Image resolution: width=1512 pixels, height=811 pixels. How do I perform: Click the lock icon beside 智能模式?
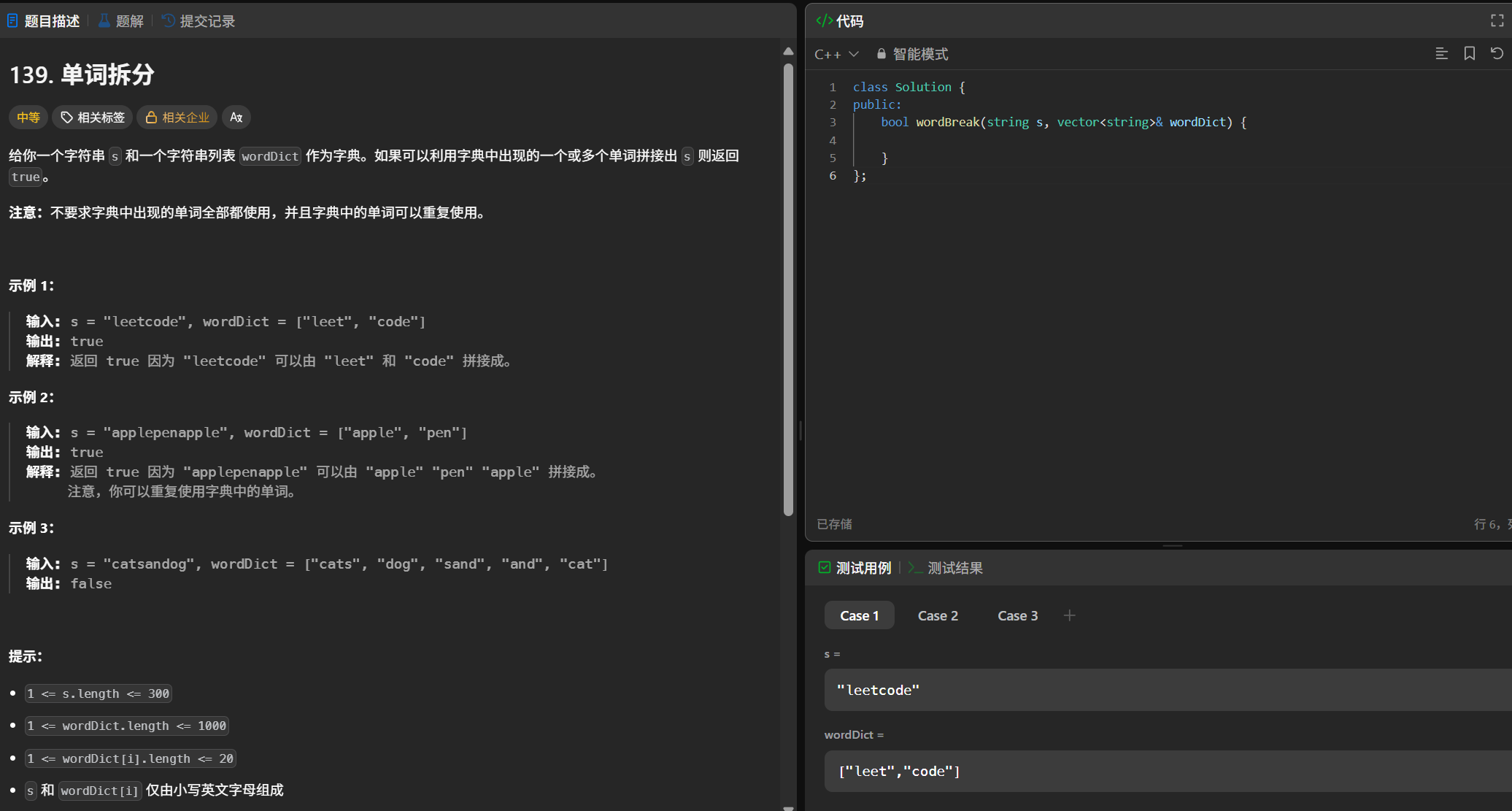[x=881, y=54]
